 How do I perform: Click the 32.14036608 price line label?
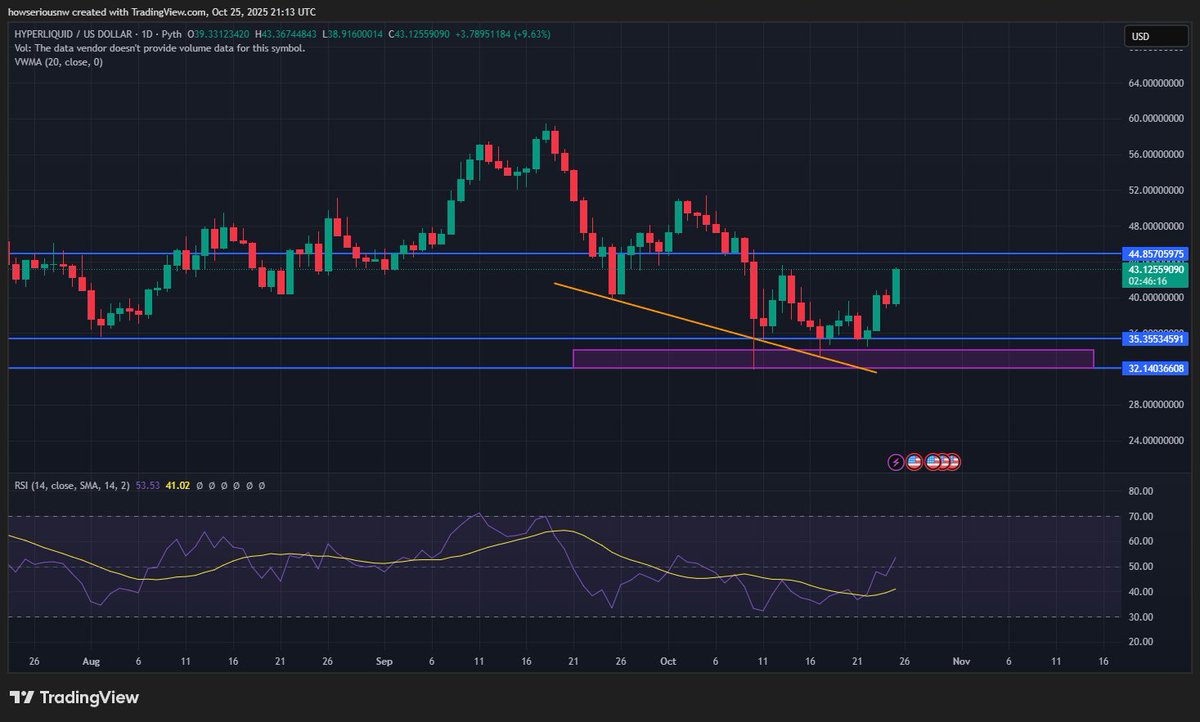click(x=1156, y=369)
